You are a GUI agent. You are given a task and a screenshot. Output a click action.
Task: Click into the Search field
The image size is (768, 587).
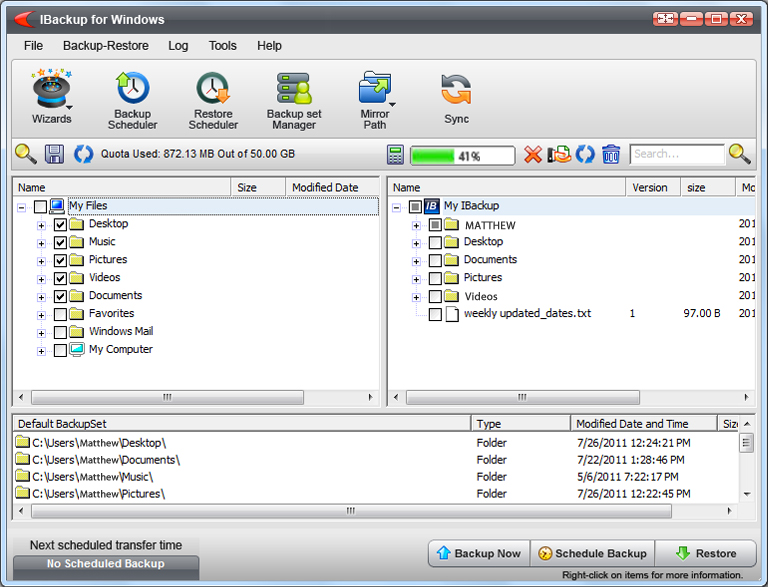point(677,154)
